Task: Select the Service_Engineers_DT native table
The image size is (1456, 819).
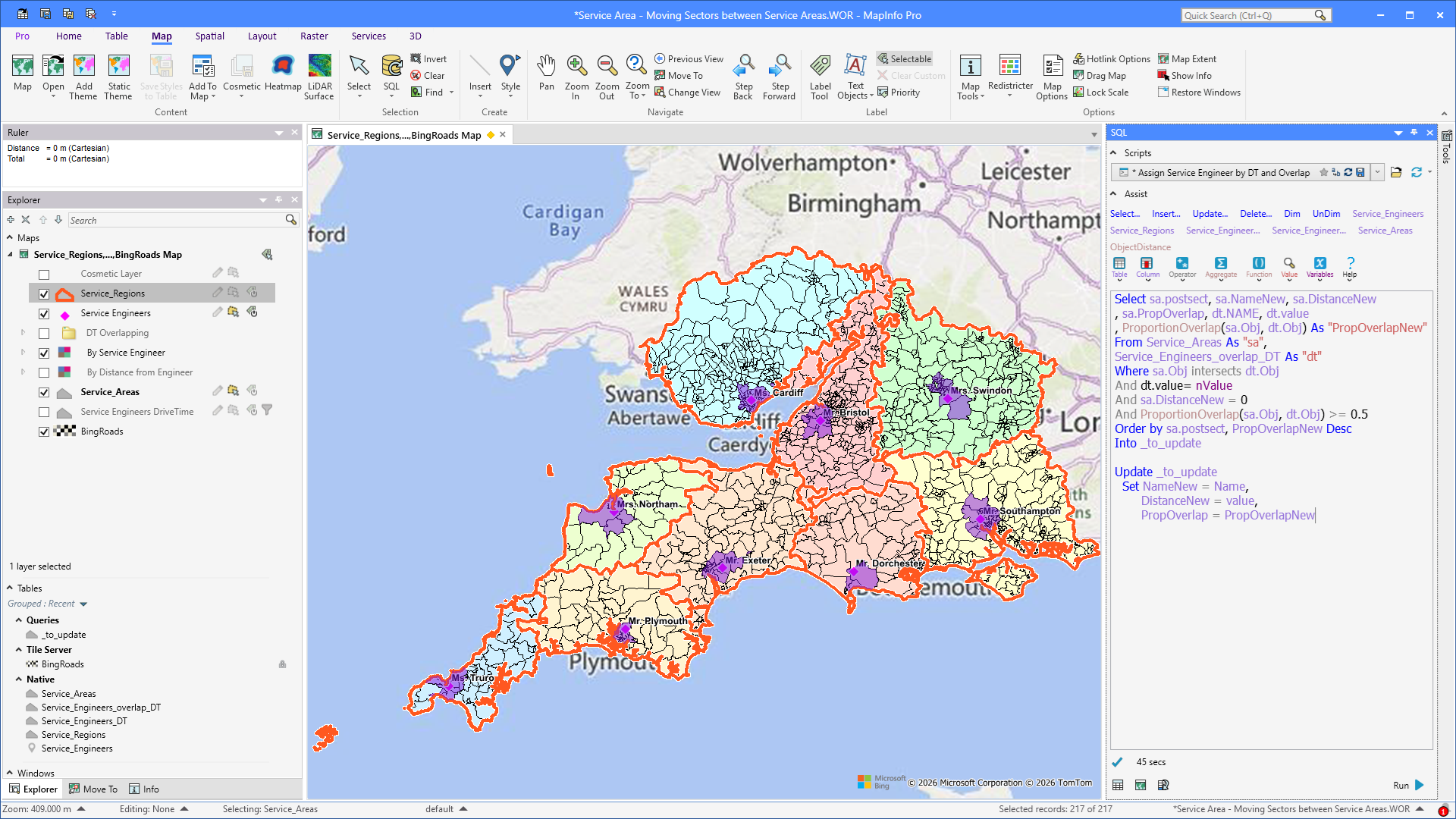Action: coord(84,721)
